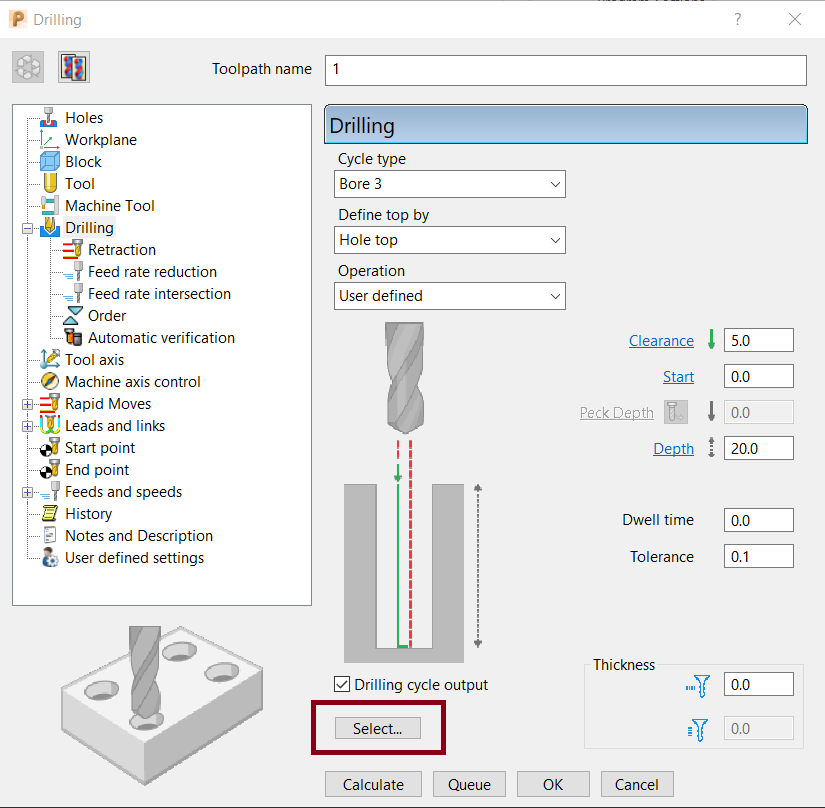
Task: Collapse the Drilling tree node
Action: [28, 227]
